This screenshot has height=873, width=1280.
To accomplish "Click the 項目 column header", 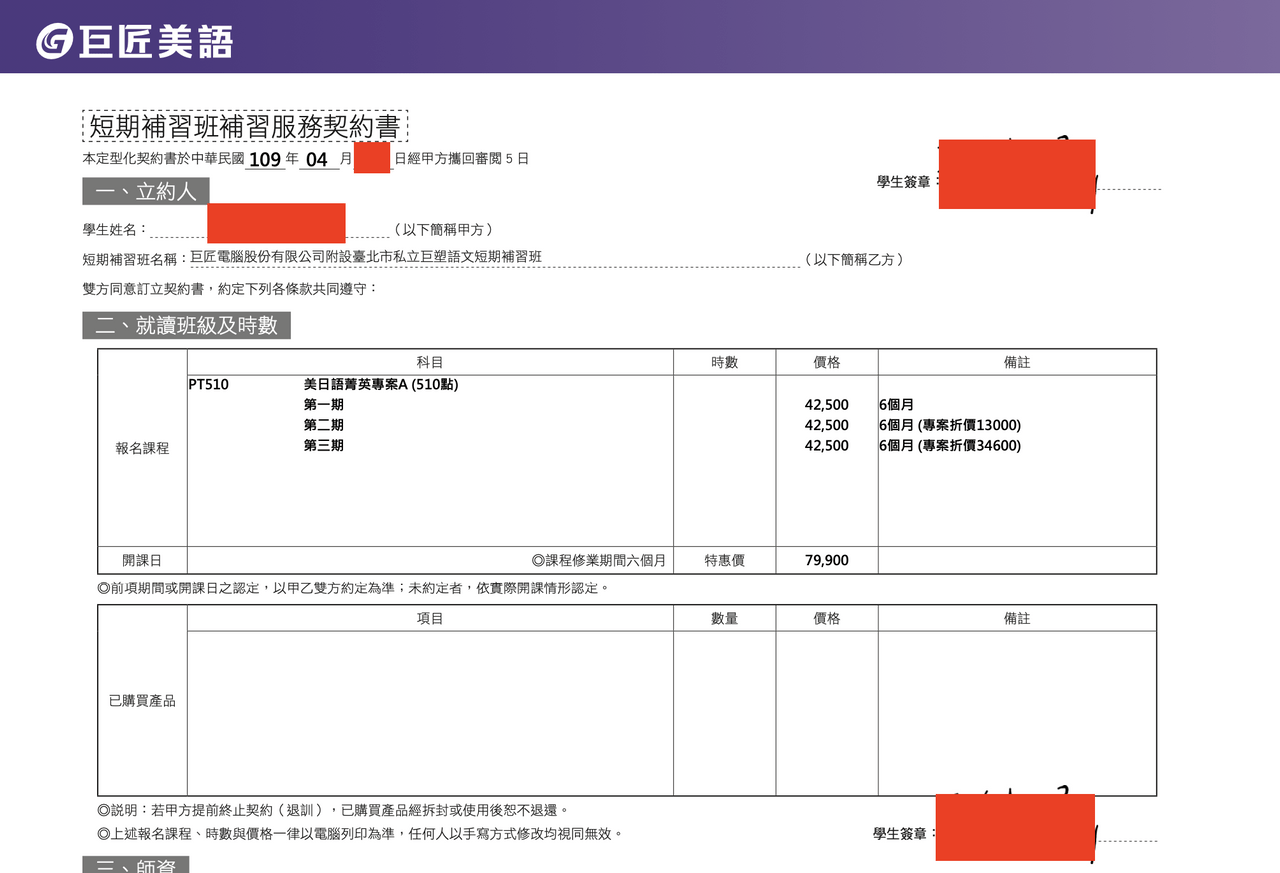I will click(430, 618).
